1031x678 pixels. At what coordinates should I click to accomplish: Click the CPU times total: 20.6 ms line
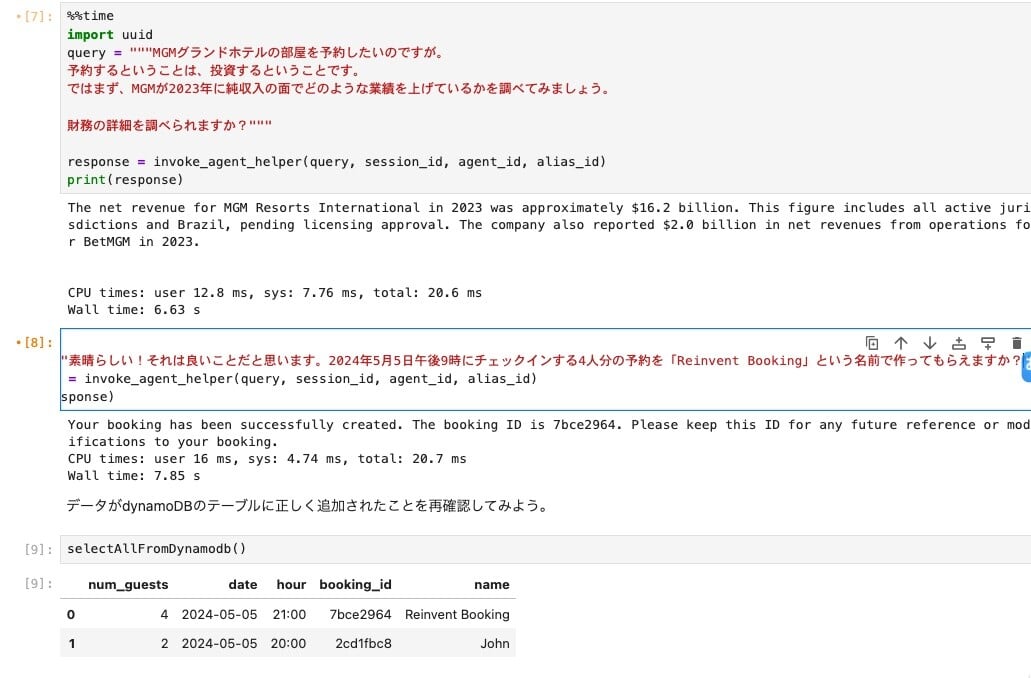click(x=275, y=293)
